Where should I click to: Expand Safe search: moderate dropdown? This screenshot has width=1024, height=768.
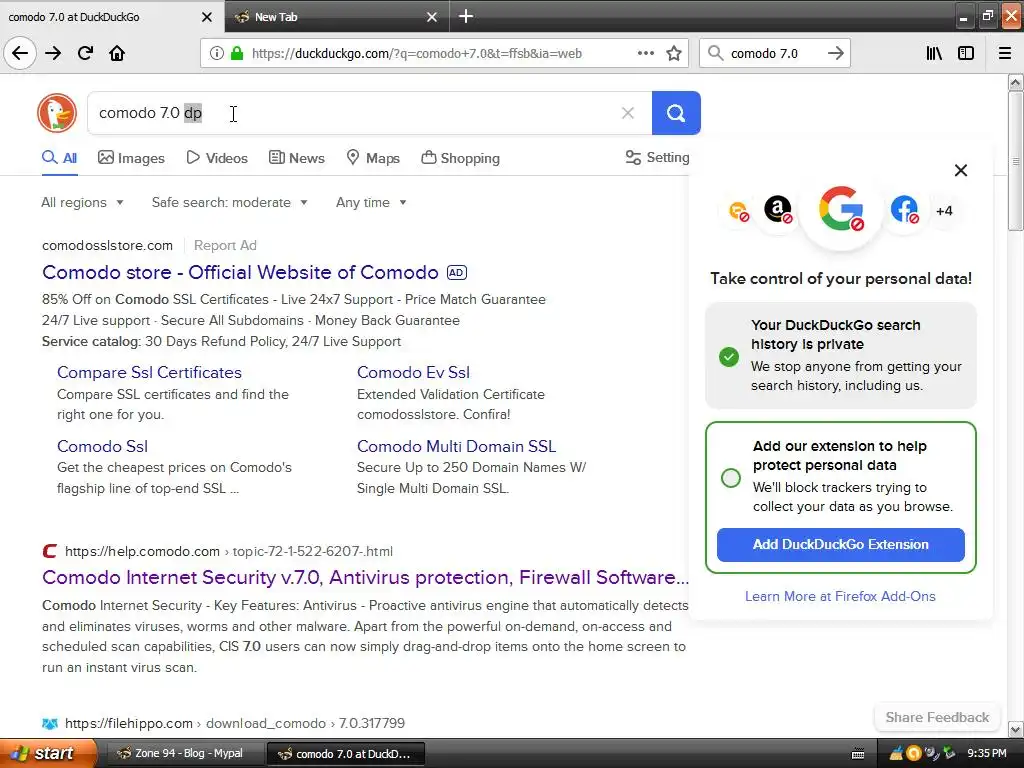(x=229, y=202)
